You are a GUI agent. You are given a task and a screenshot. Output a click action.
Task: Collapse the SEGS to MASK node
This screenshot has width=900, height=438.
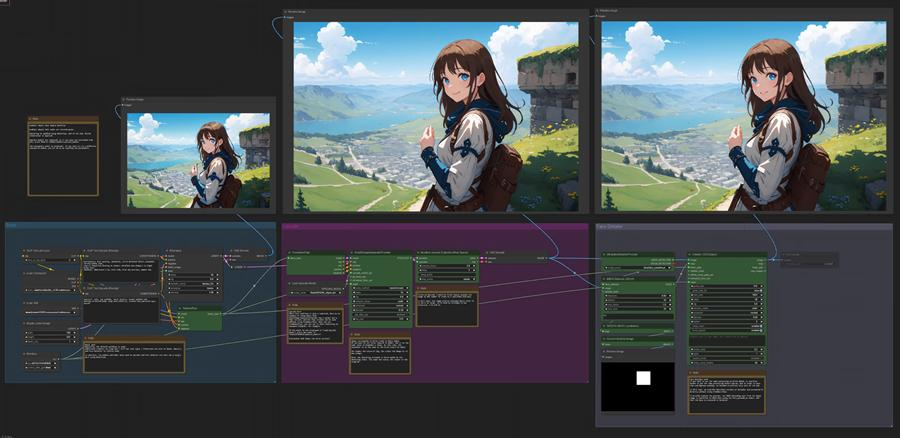click(603, 326)
